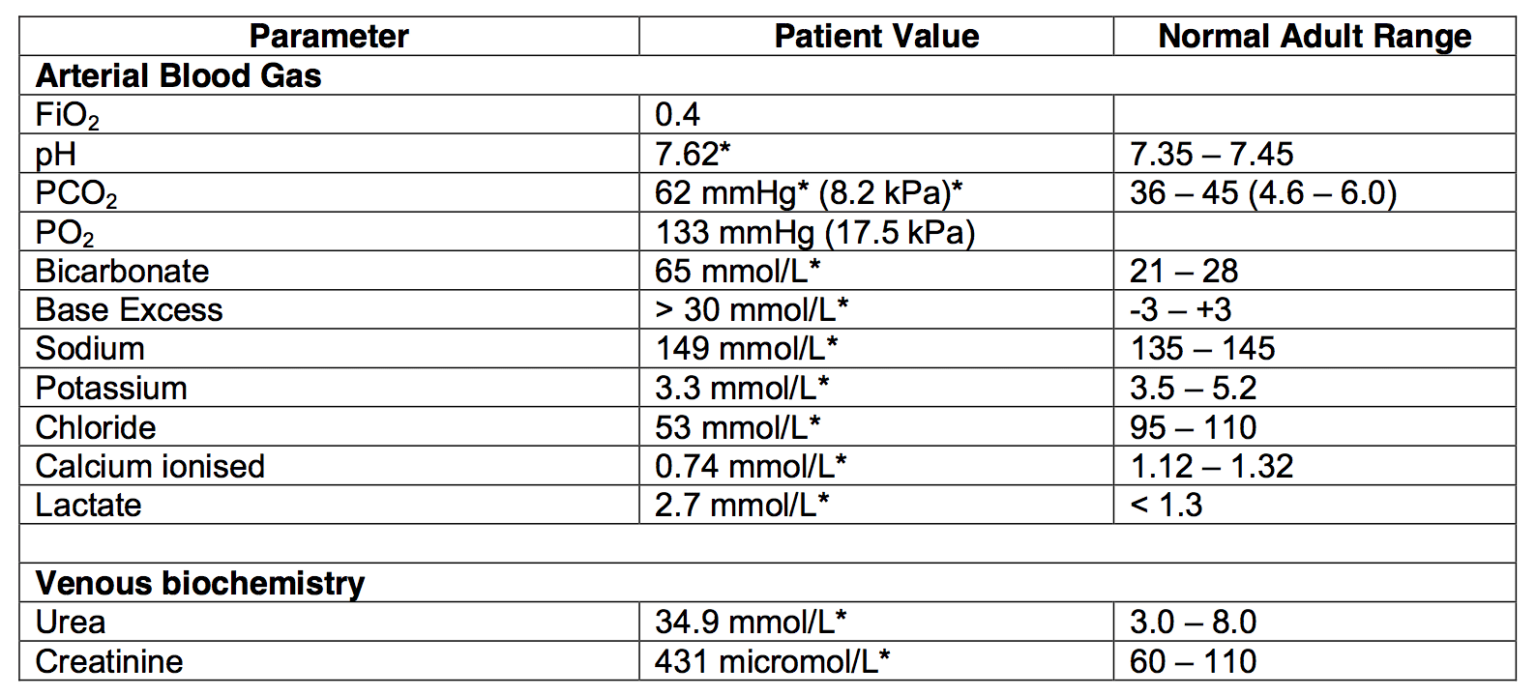This screenshot has height=696, width=1536.
Task: Click the Urea value 34.9 mmol/L
Action: pyautogui.click(x=751, y=622)
